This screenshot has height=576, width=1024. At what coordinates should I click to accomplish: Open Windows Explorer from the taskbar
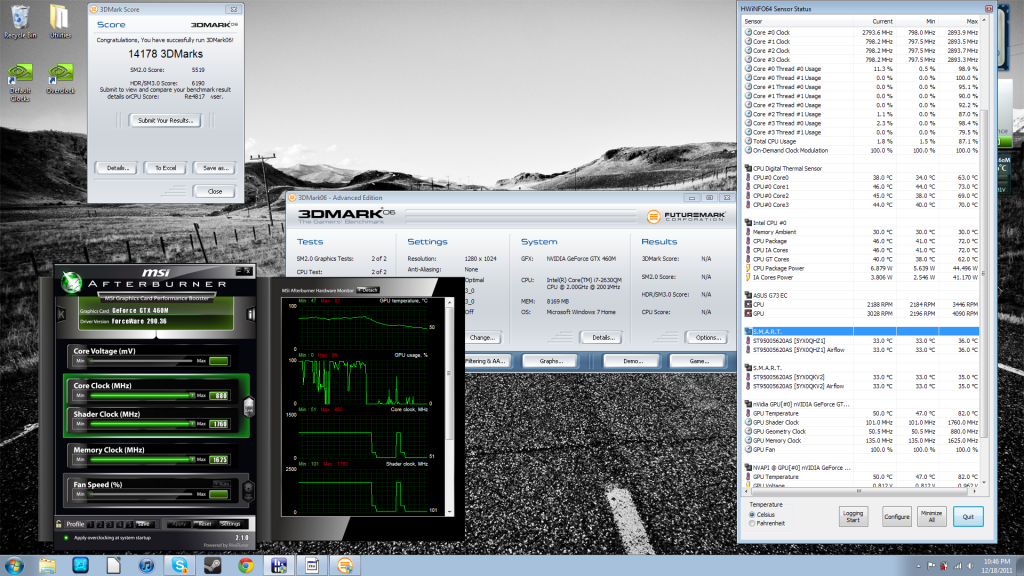tap(47, 565)
